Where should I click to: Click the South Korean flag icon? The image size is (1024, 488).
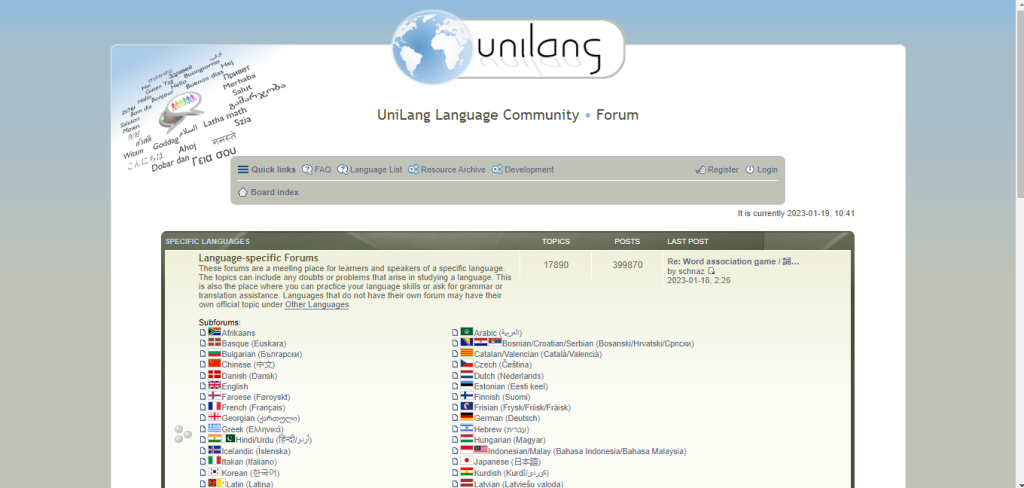[214, 472]
